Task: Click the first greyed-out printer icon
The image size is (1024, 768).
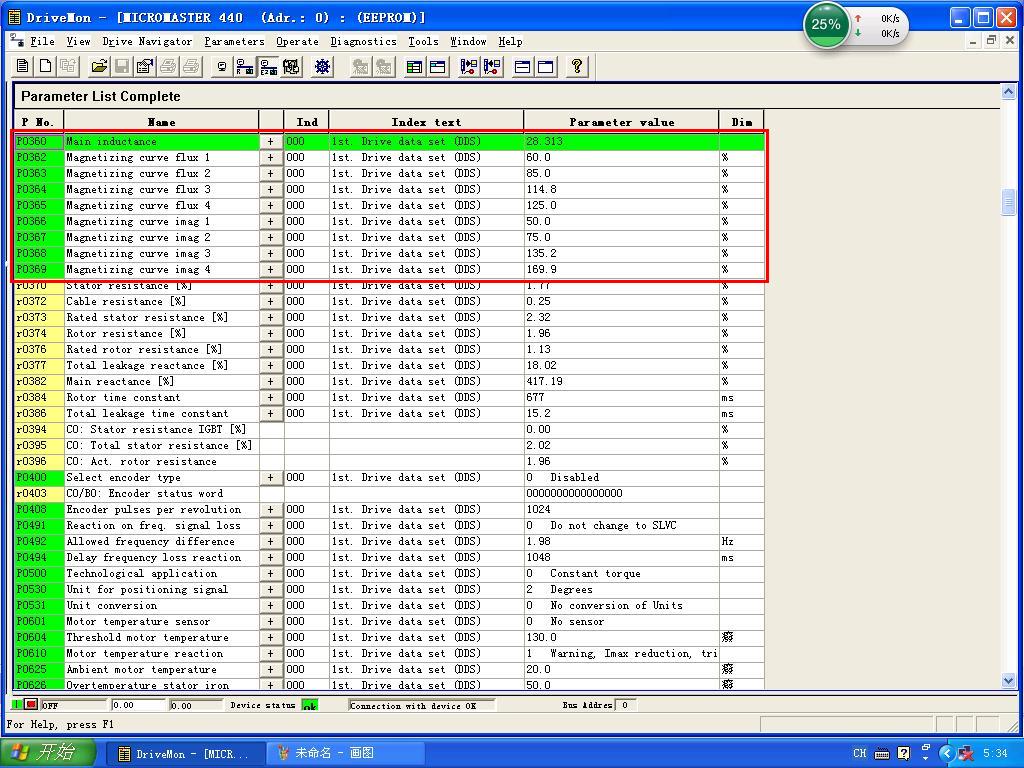Action: click(168, 66)
